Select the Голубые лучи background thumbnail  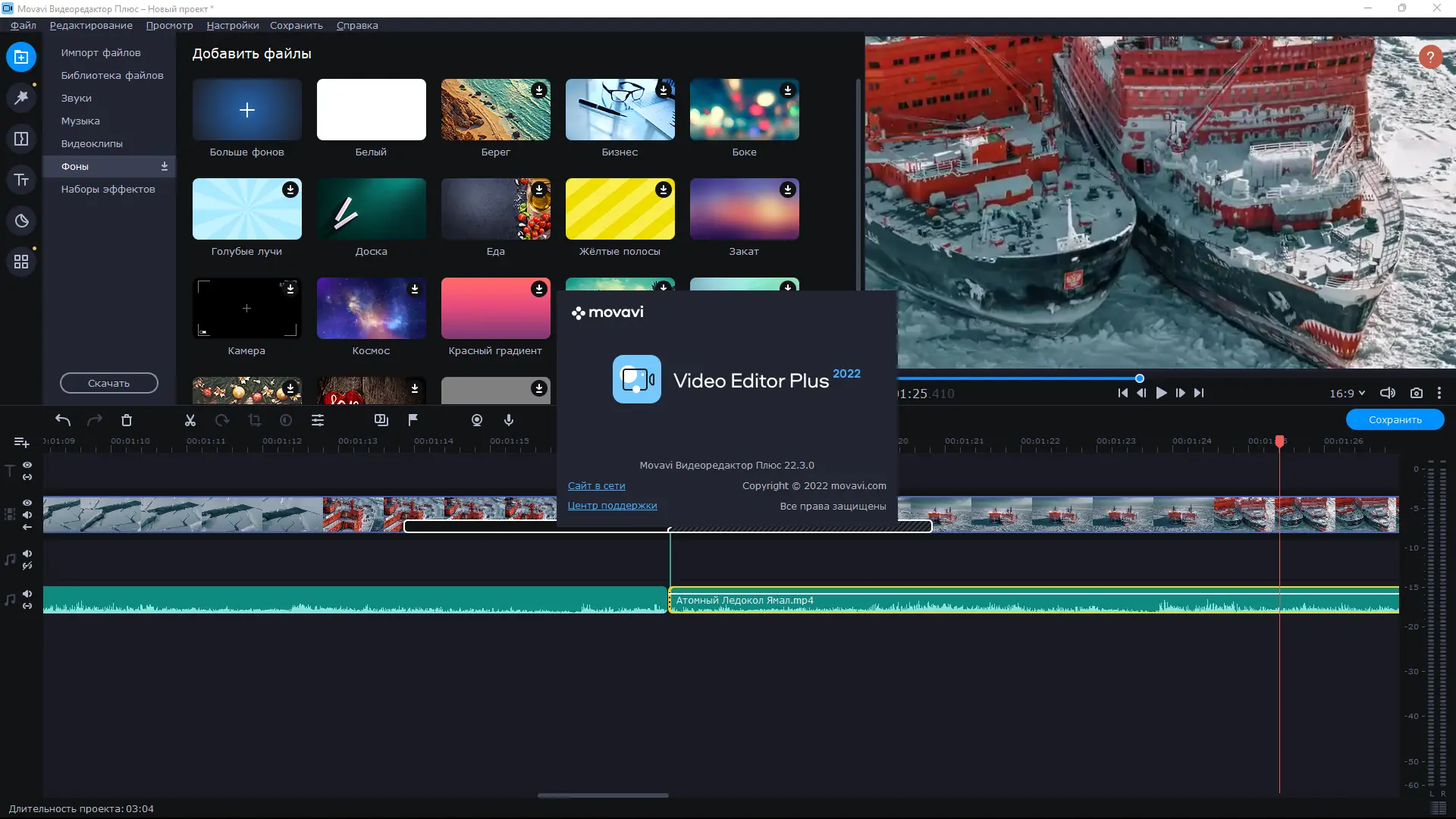pos(246,209)
